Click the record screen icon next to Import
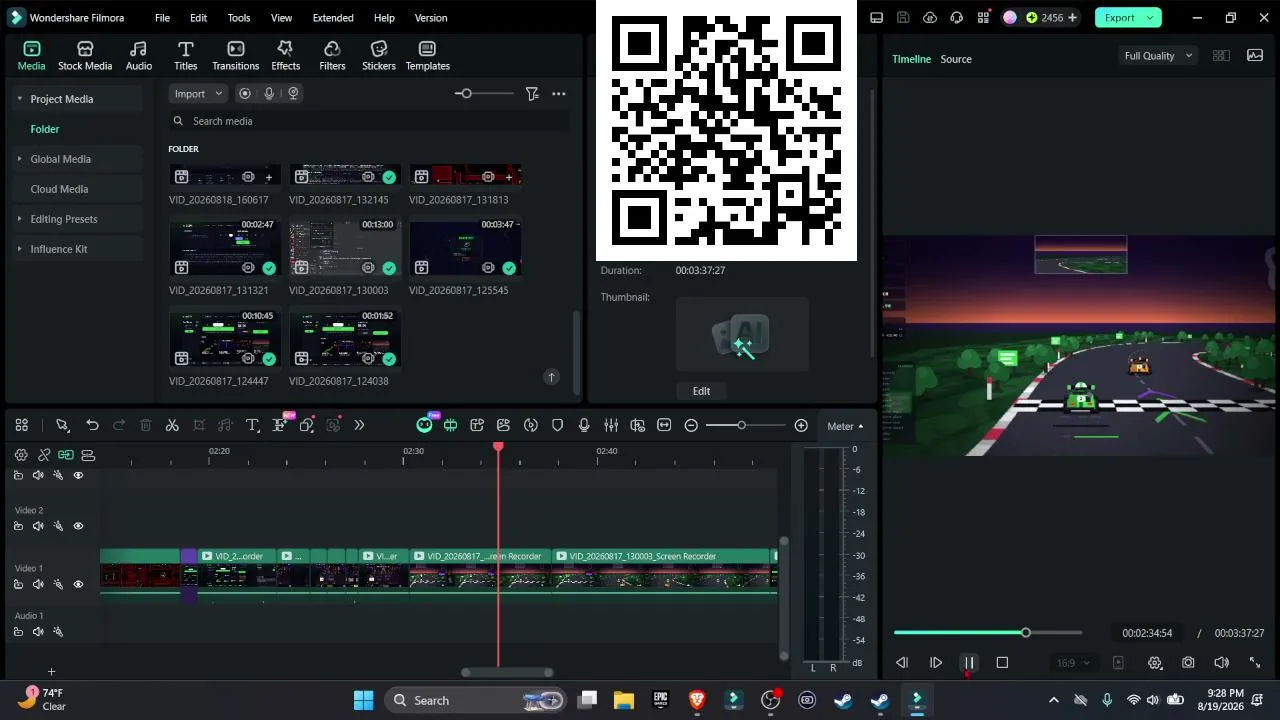Screen dimensions: 1280x720 245,93
